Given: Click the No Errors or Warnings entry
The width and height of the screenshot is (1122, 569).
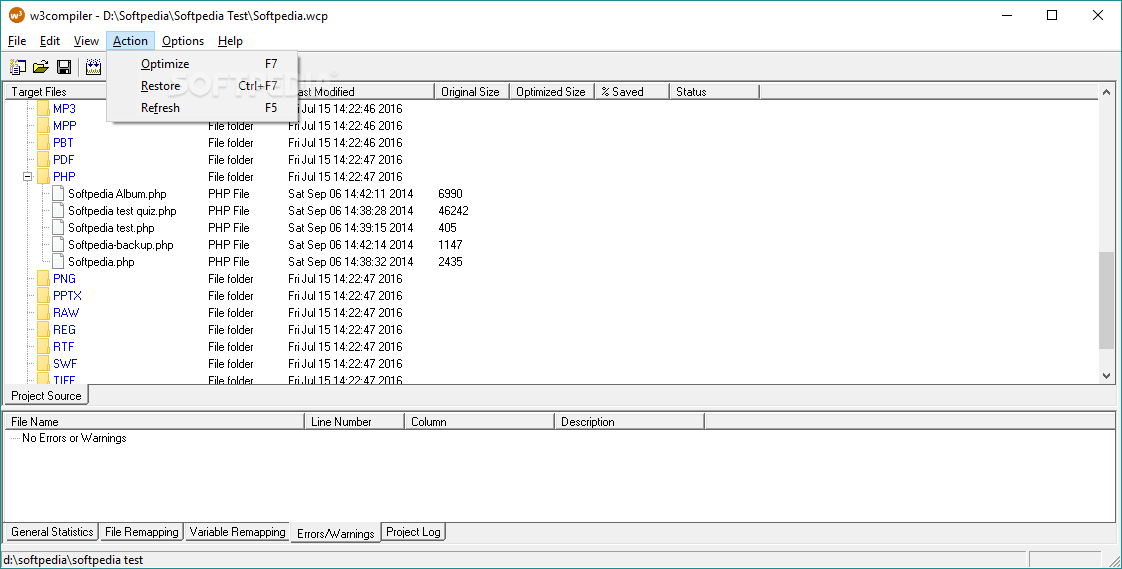Looking at the screenshot, I should (74, 438).
